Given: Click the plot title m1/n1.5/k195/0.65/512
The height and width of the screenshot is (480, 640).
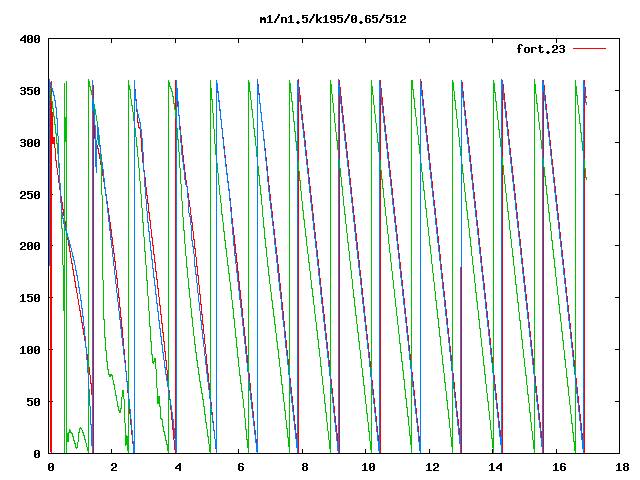Looking at the screenshot, I should click(x=333, y=19).
